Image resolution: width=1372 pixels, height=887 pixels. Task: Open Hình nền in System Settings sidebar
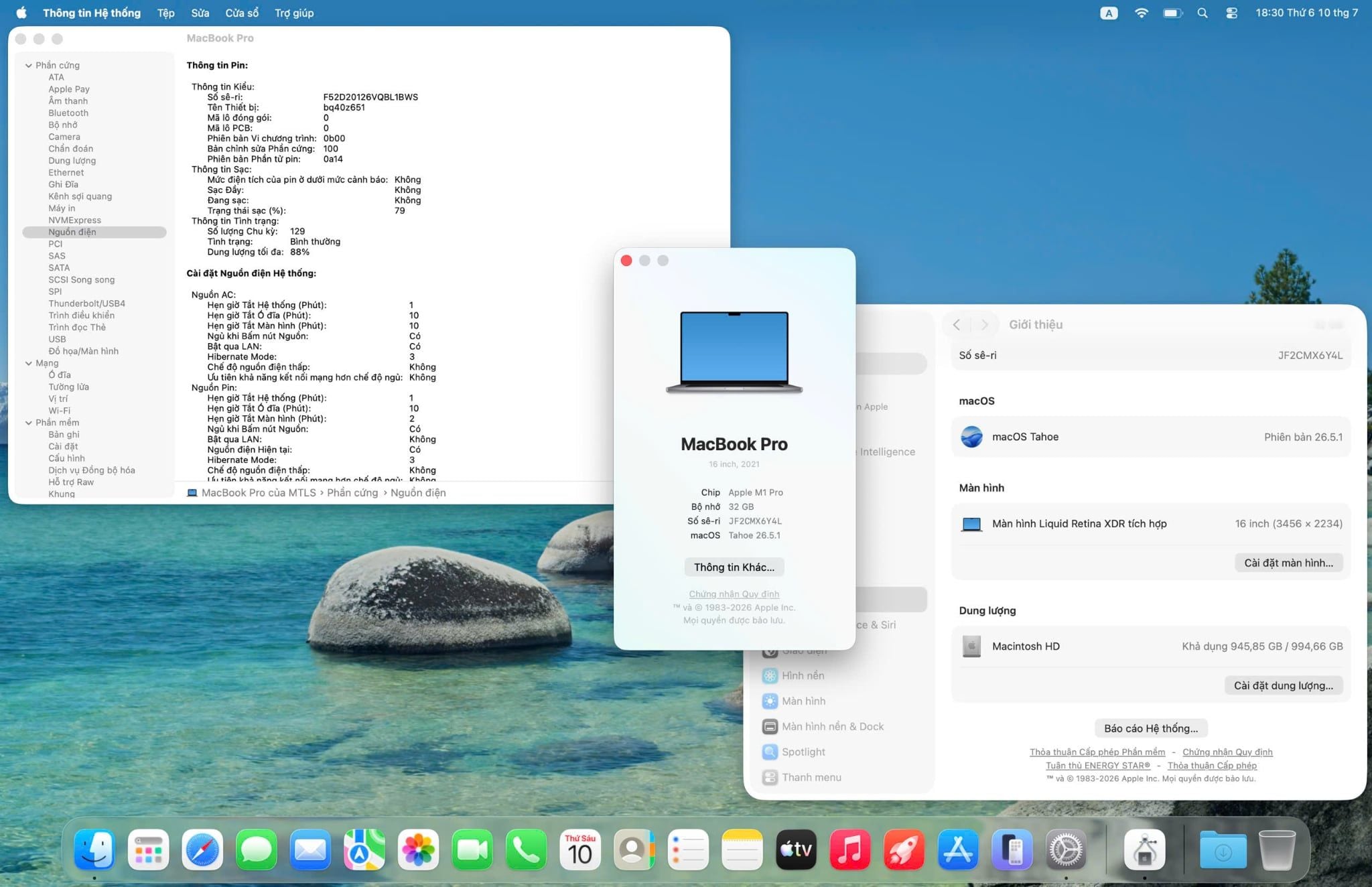point(803,676)
